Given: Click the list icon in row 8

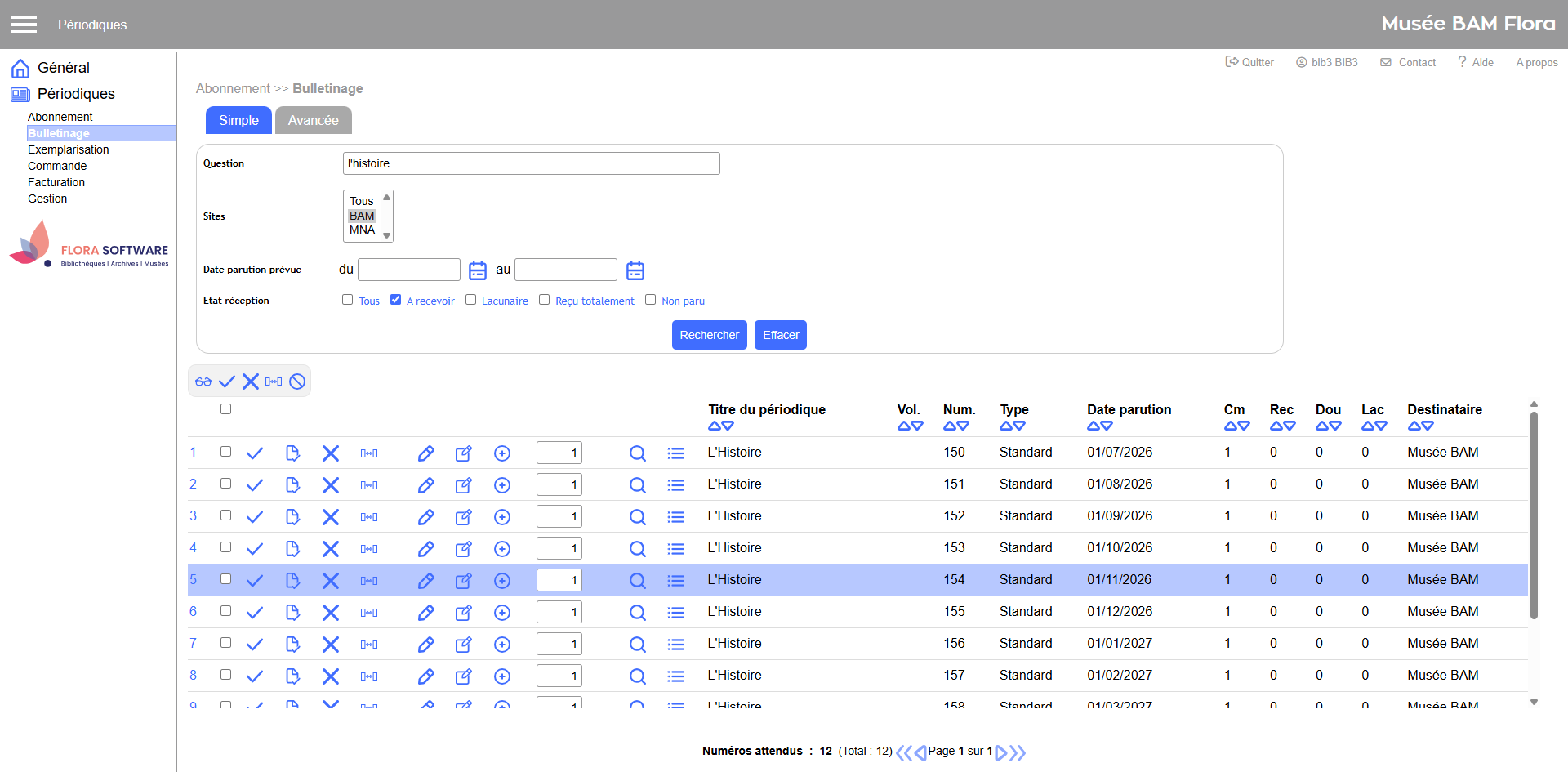Looking at the screenshot, I should [x=676, y=676].
